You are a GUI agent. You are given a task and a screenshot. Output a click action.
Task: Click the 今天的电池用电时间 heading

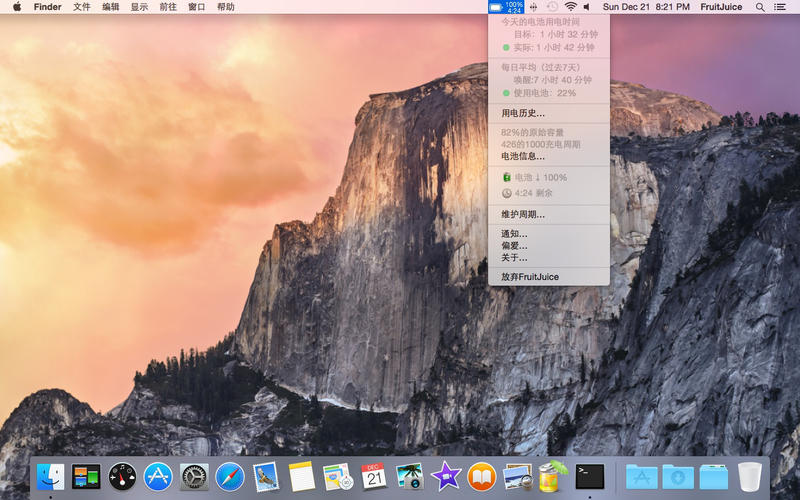540,22
